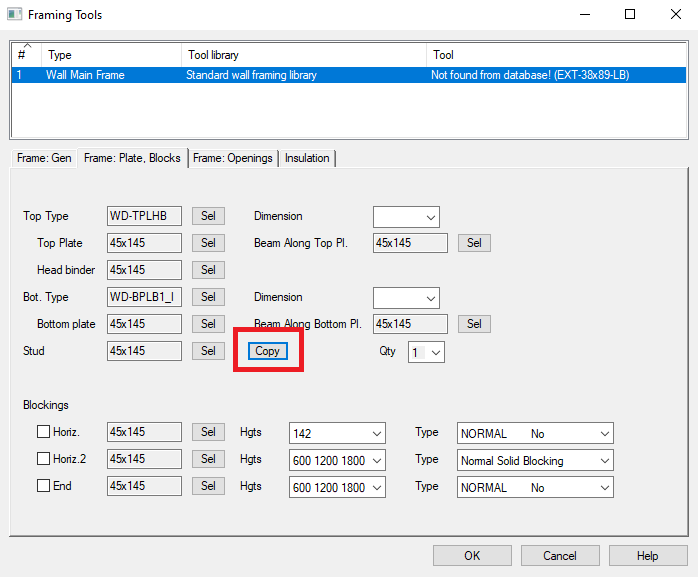Switch to the Frame: Gen tab
The width and height of the screenshot is (698, 577).
[44, 158]
